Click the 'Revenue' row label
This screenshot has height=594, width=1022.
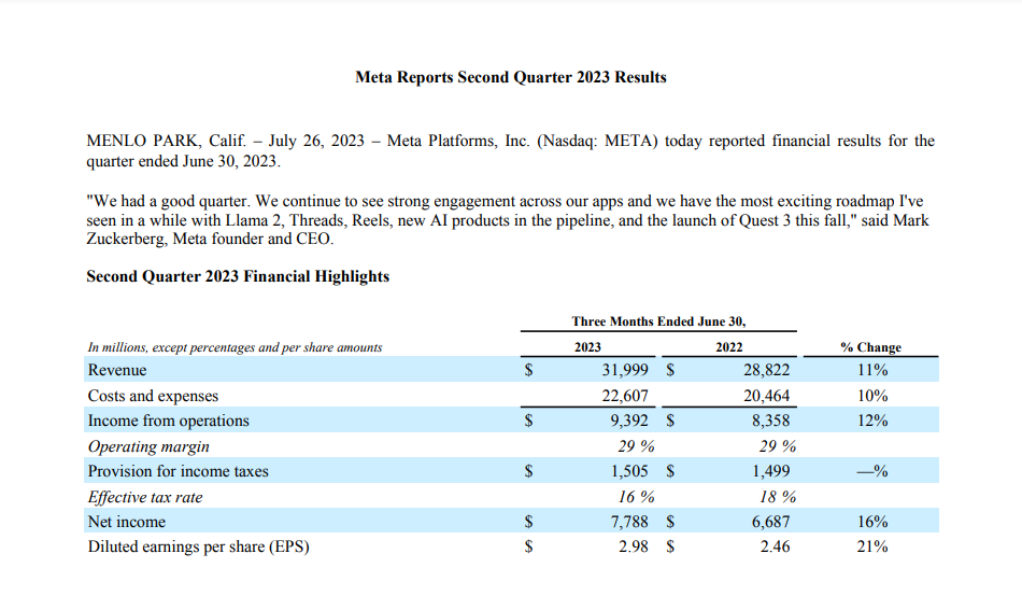[117, 370]
